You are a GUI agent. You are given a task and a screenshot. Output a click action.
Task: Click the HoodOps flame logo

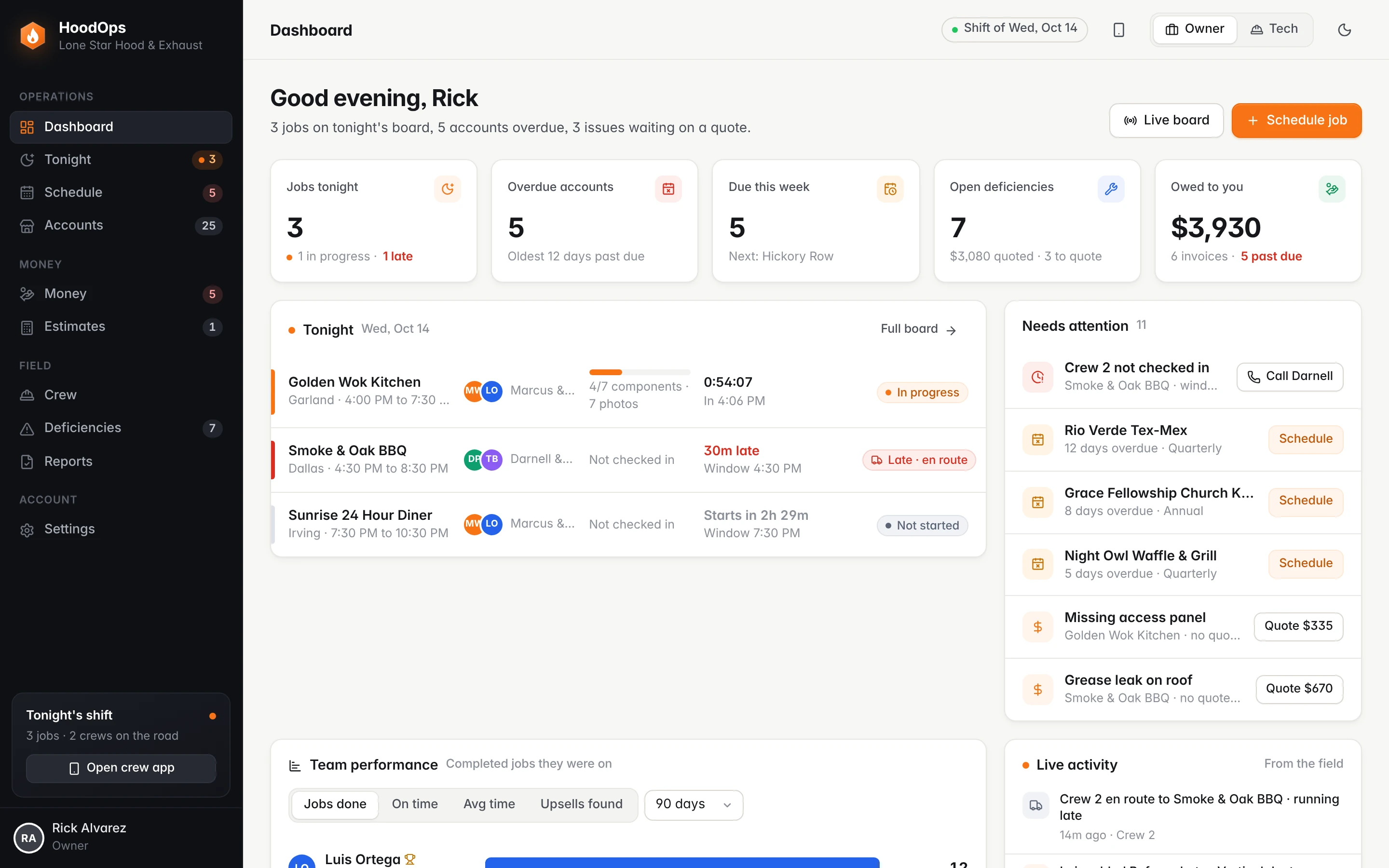coord(33,36)
